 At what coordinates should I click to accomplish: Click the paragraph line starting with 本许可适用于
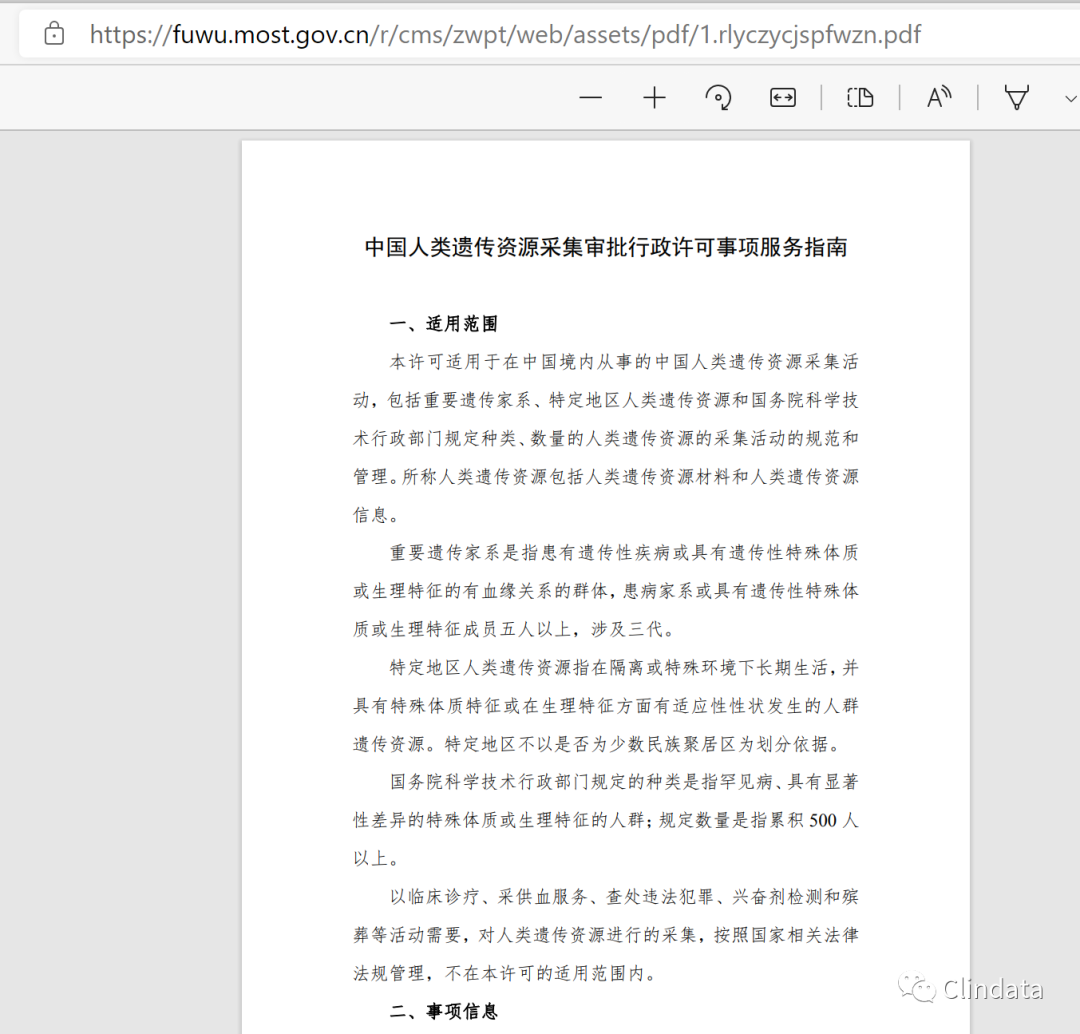coord(624,362)
